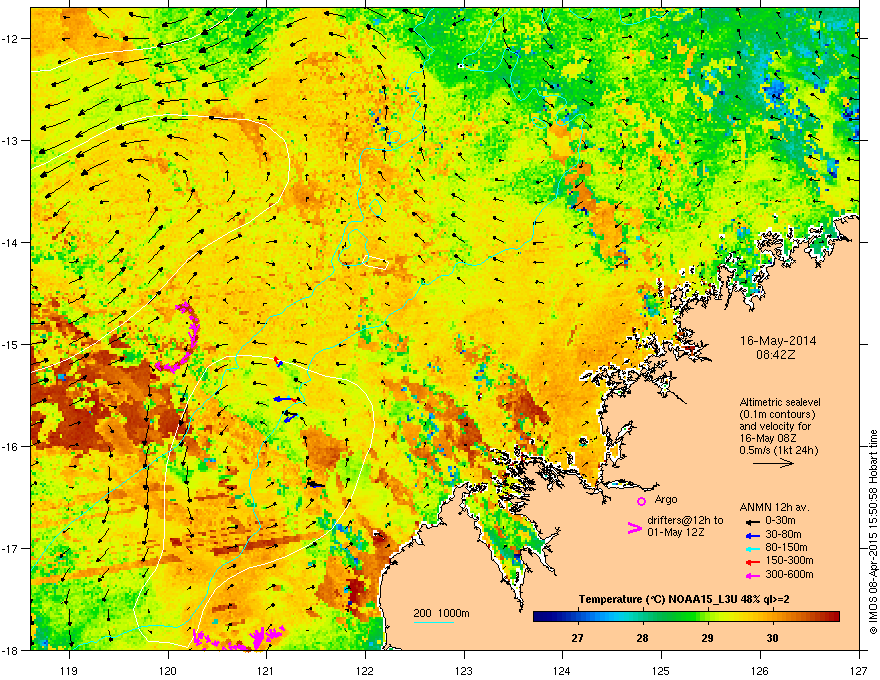Click the '300-600m' depth label
Viewport: 880px width, 680px height.
point(789,575)
